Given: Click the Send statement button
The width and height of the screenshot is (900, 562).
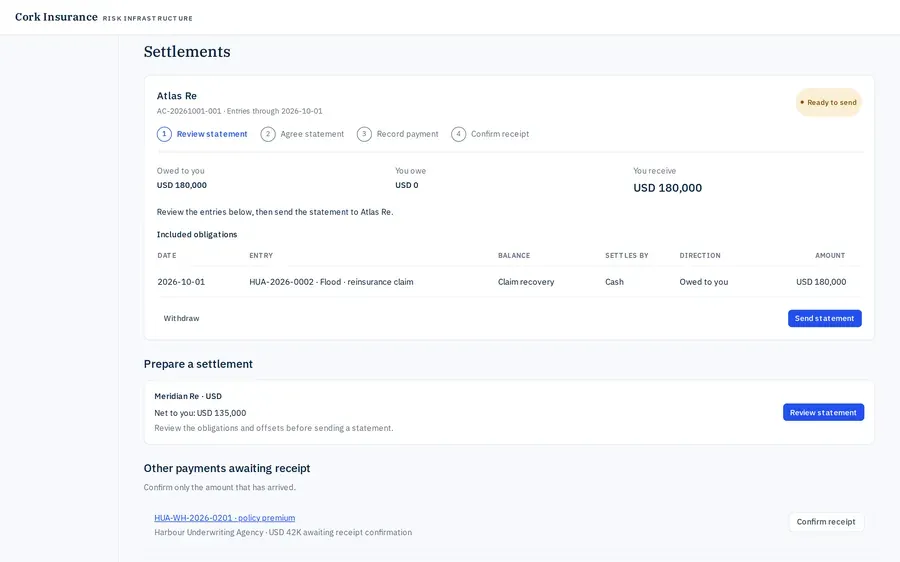Looking at the screenshot, I should (824, 318).
